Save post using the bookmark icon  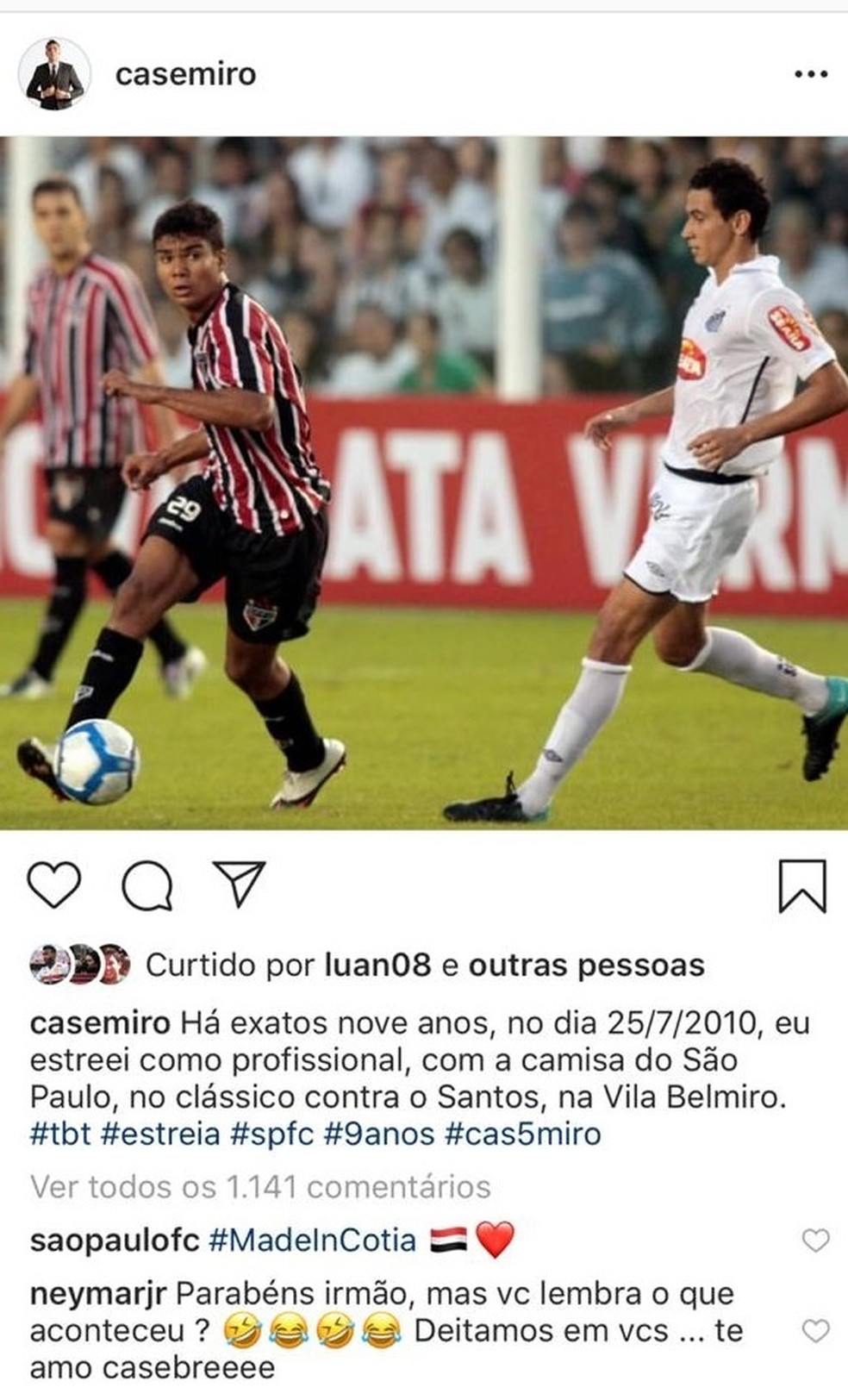802,885
